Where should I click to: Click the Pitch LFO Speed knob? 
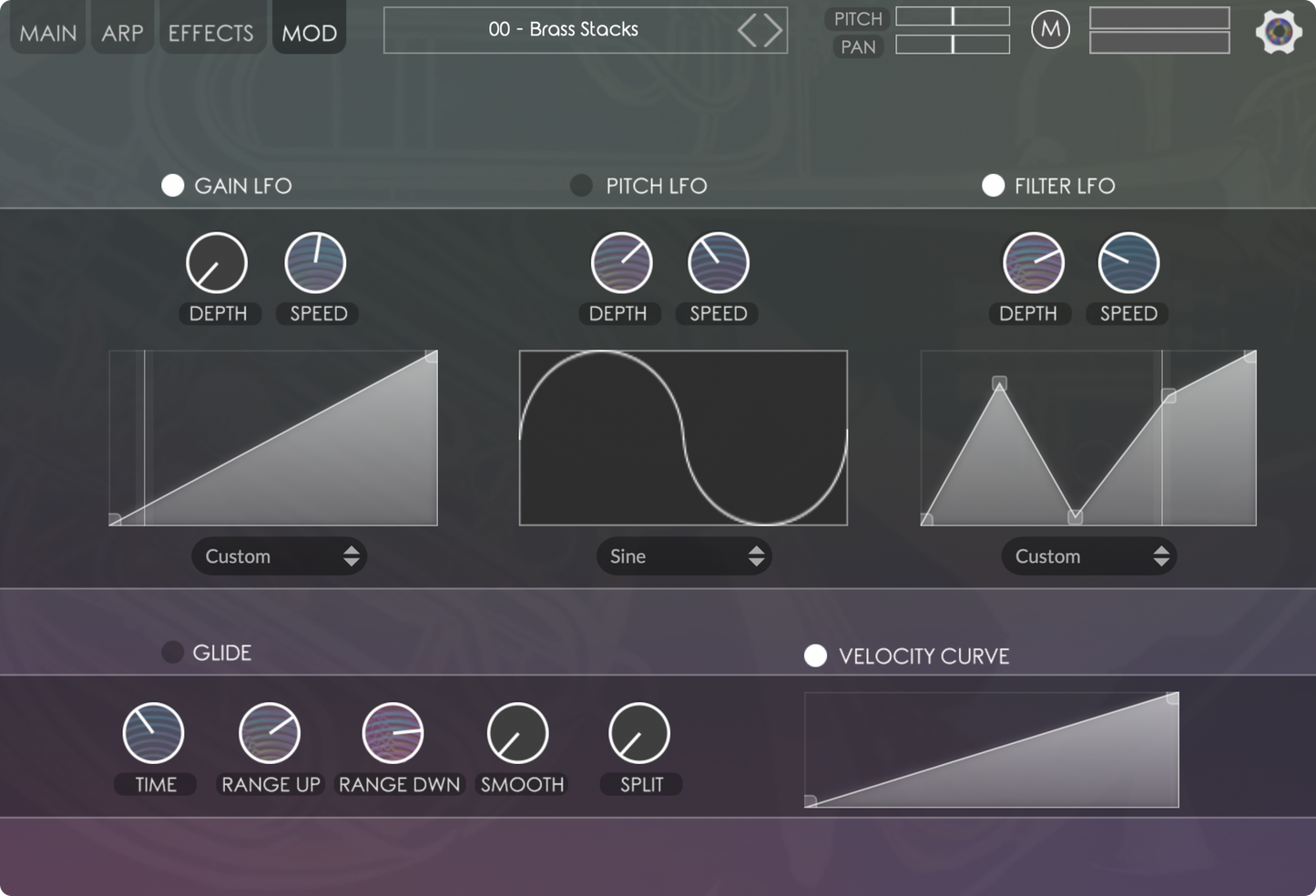tap(719, 263)
